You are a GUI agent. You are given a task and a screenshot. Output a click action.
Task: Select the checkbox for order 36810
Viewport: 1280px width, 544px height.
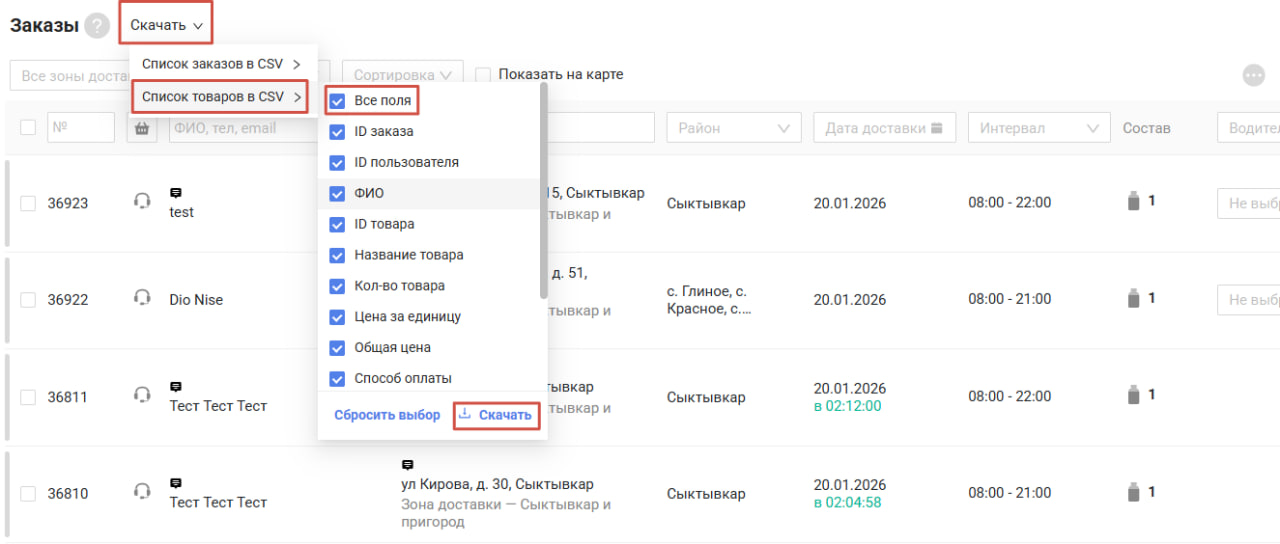[x=28, y=493]
